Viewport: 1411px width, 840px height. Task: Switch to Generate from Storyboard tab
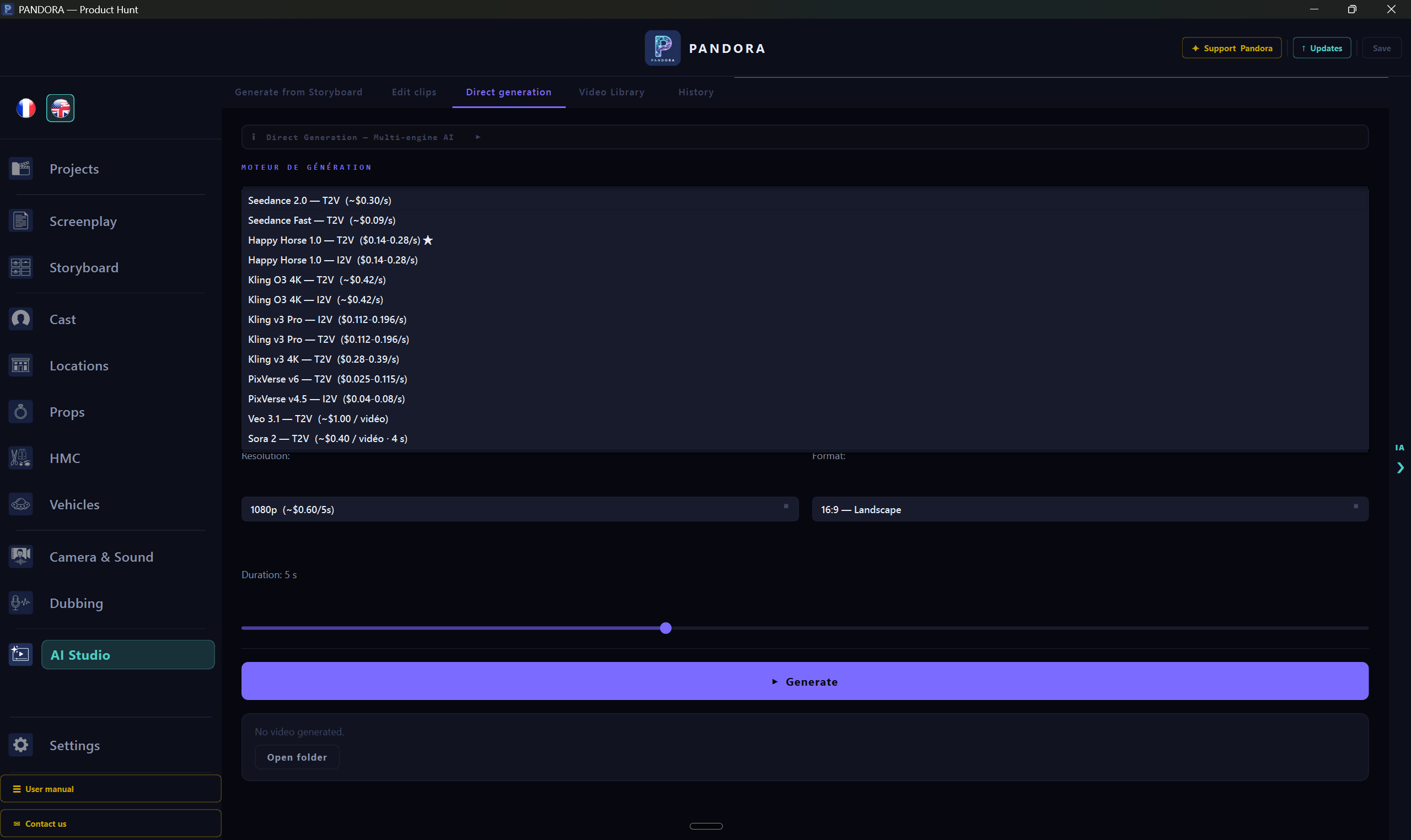(298, 91)
